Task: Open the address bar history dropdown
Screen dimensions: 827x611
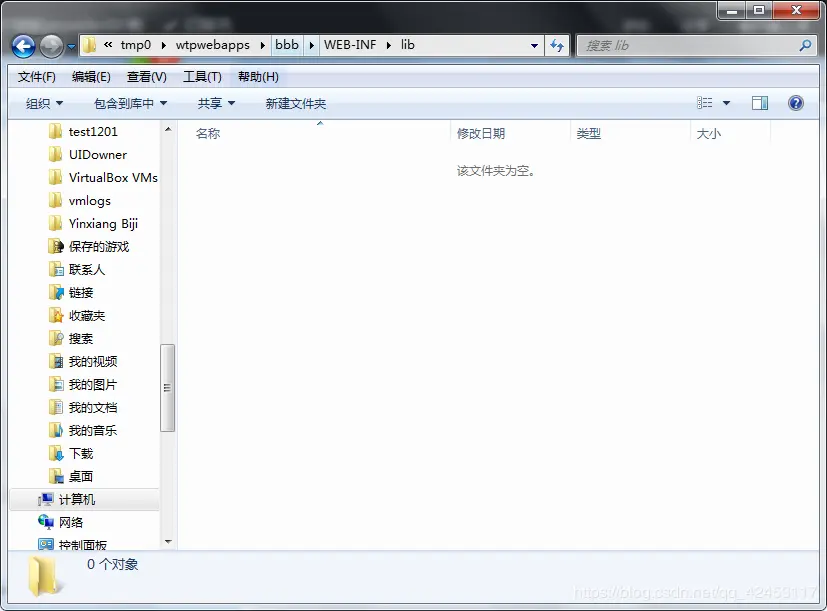Action: coord(534,45)
